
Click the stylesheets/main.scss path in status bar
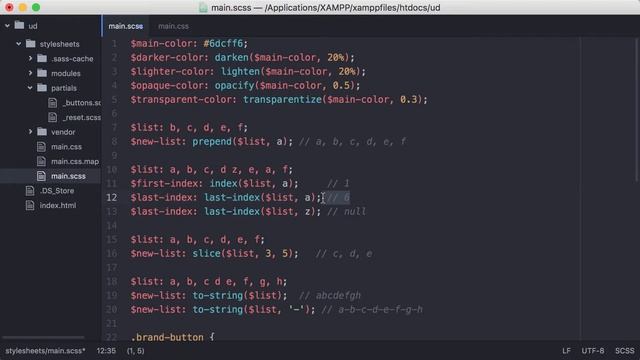point(45,351)
